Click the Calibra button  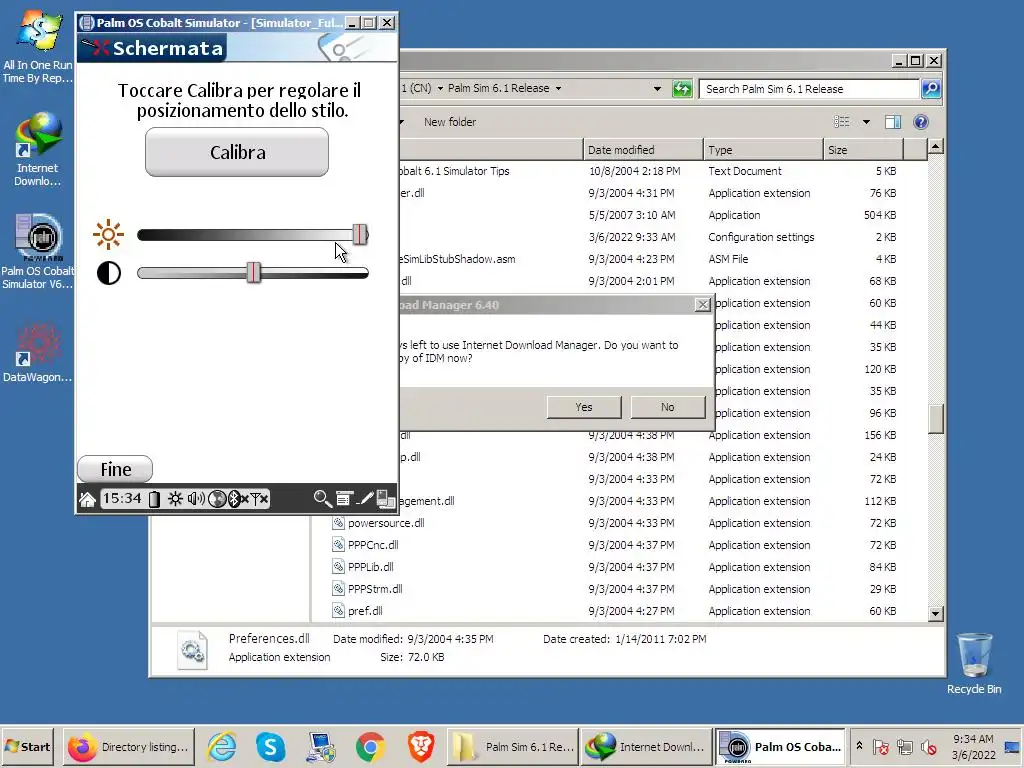click(237, 152)
